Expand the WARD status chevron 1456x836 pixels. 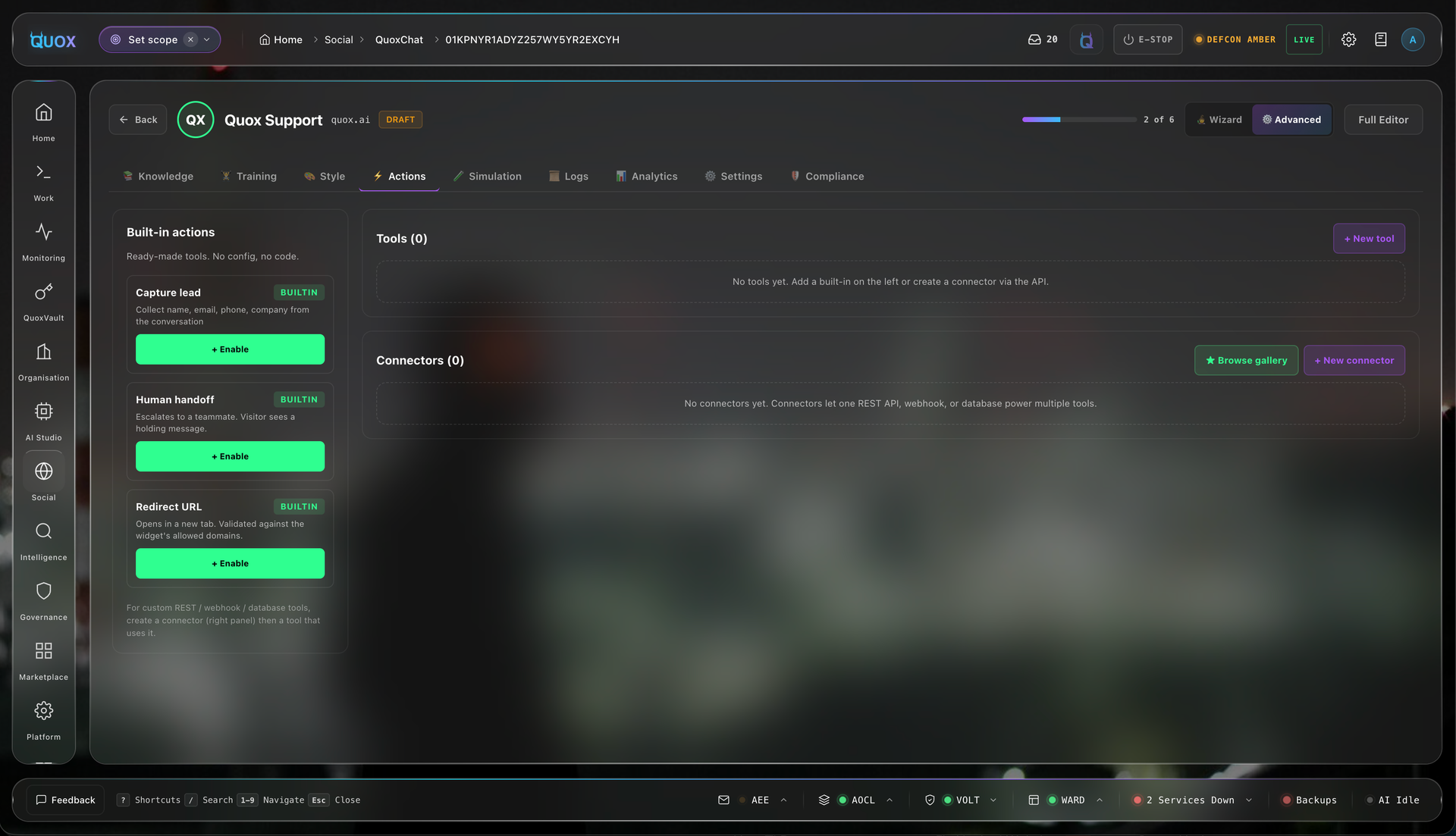(x=1099, y=800)
